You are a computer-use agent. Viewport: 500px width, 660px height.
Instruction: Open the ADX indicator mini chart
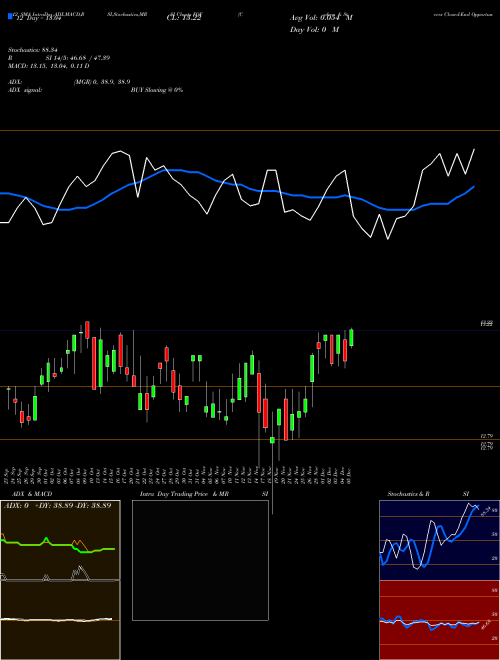[60, 540]
